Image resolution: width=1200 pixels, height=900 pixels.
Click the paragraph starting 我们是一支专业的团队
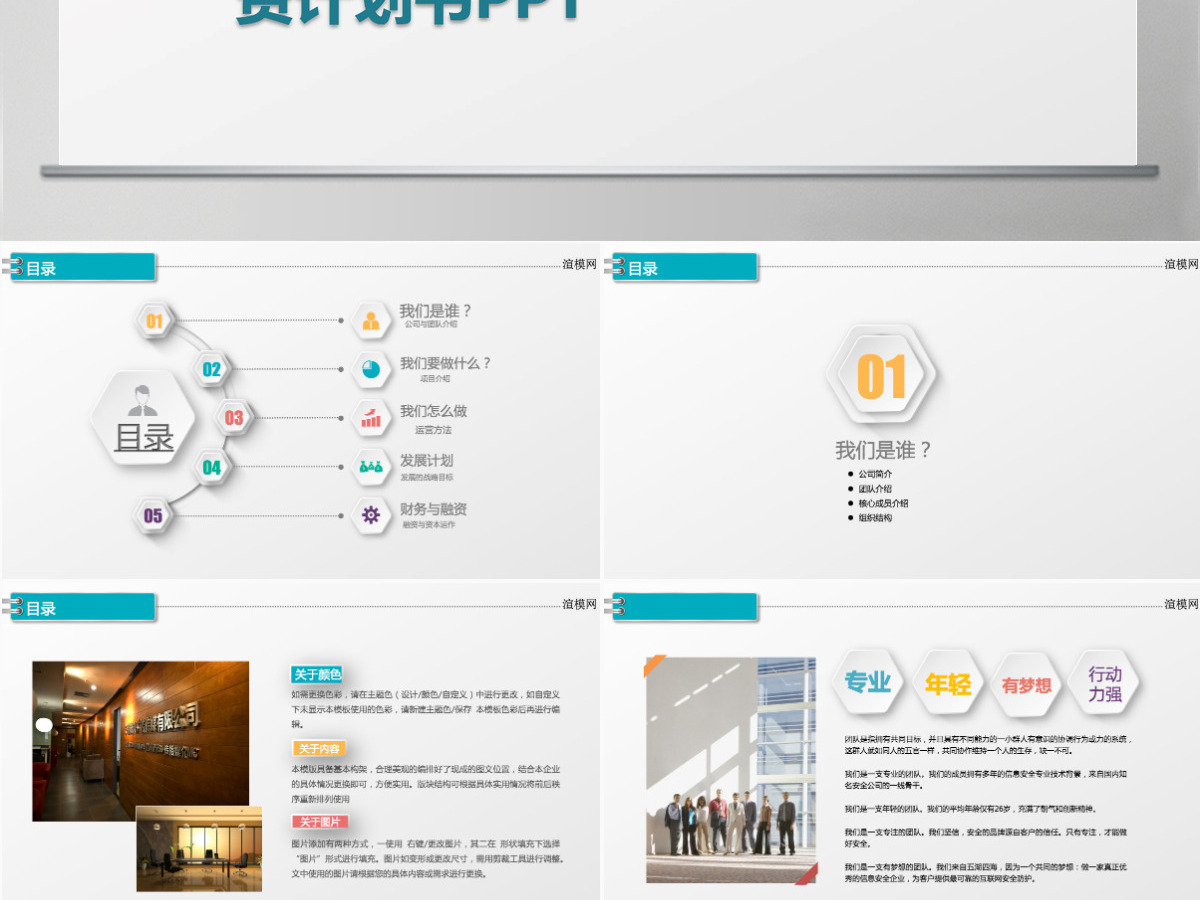pos(986,779)
